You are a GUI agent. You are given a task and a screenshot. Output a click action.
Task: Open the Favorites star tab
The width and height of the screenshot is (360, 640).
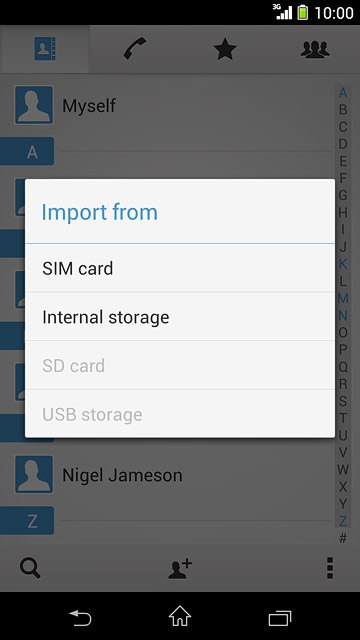(225, 49)
